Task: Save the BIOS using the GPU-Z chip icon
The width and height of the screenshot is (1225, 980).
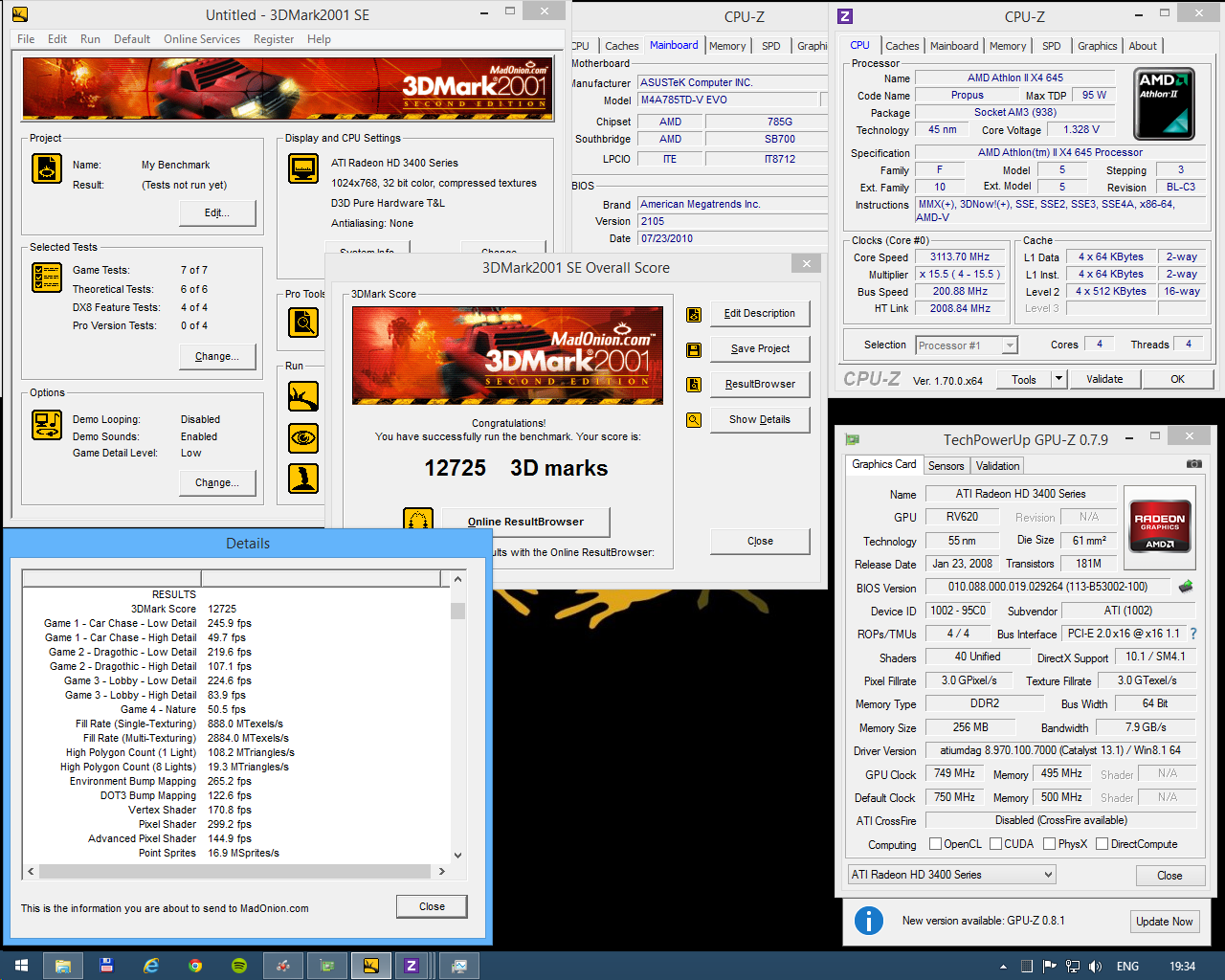Action: click(x=1186, y=587)
